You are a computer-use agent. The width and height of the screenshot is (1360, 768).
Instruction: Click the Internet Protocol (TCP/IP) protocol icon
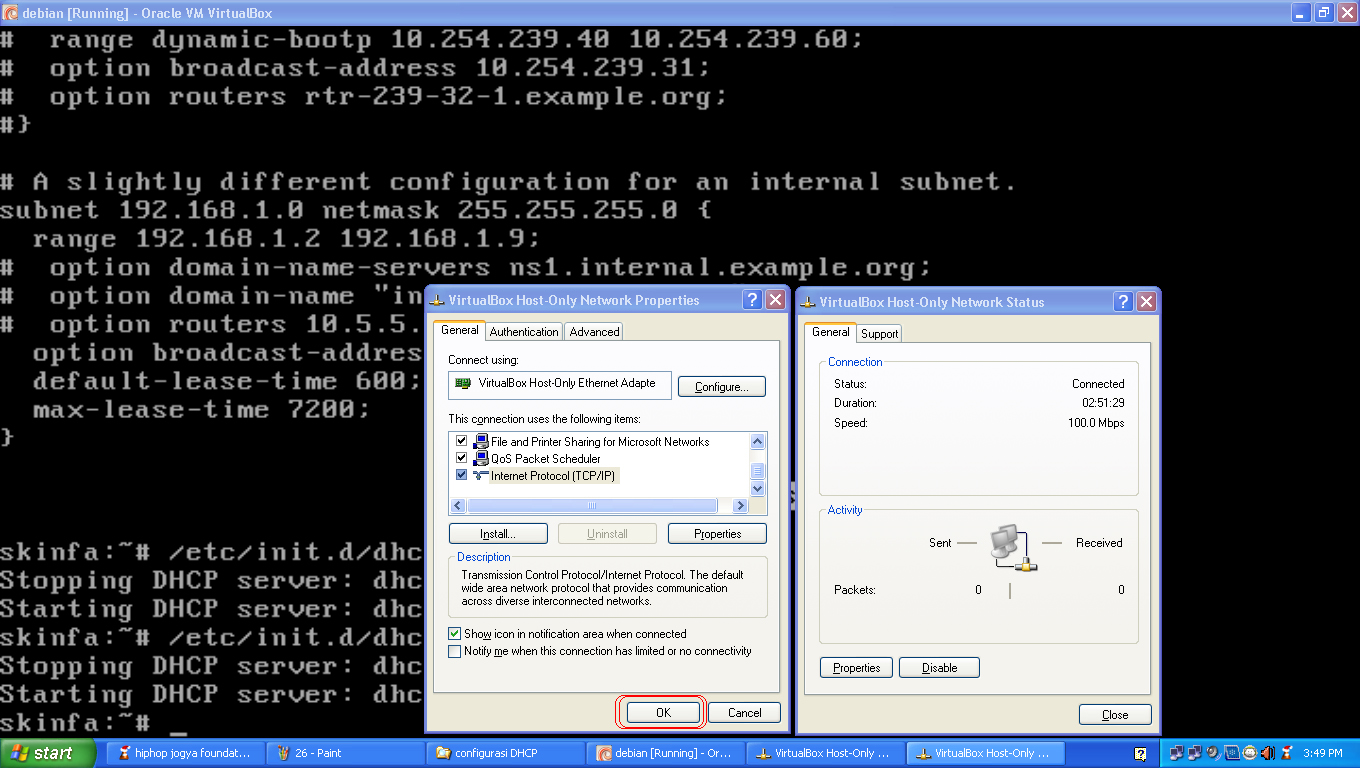click(480, 475)
